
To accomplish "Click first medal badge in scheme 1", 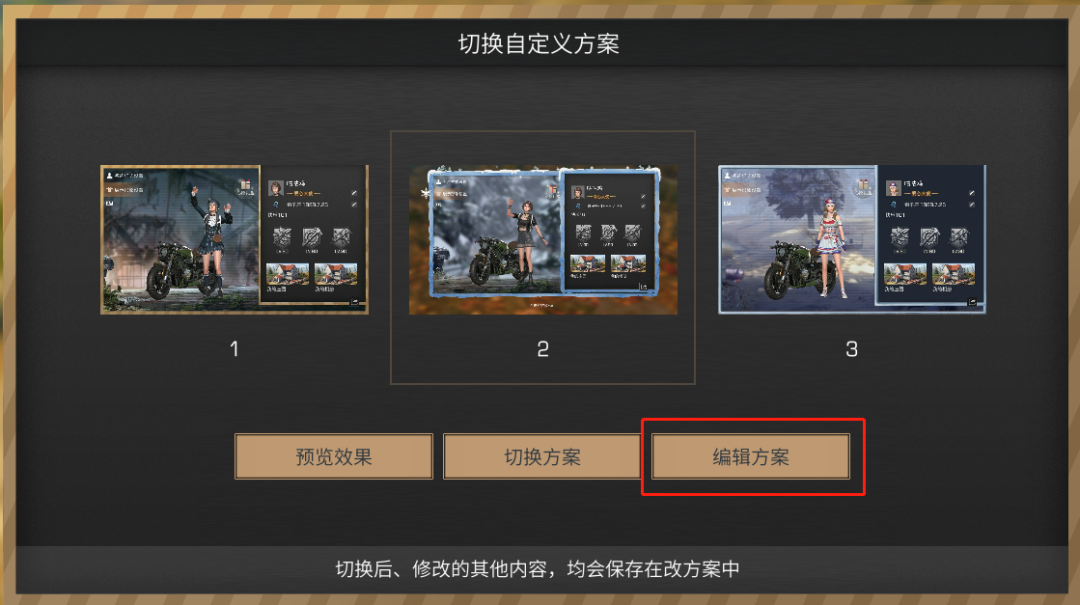I will pos(282,238).
